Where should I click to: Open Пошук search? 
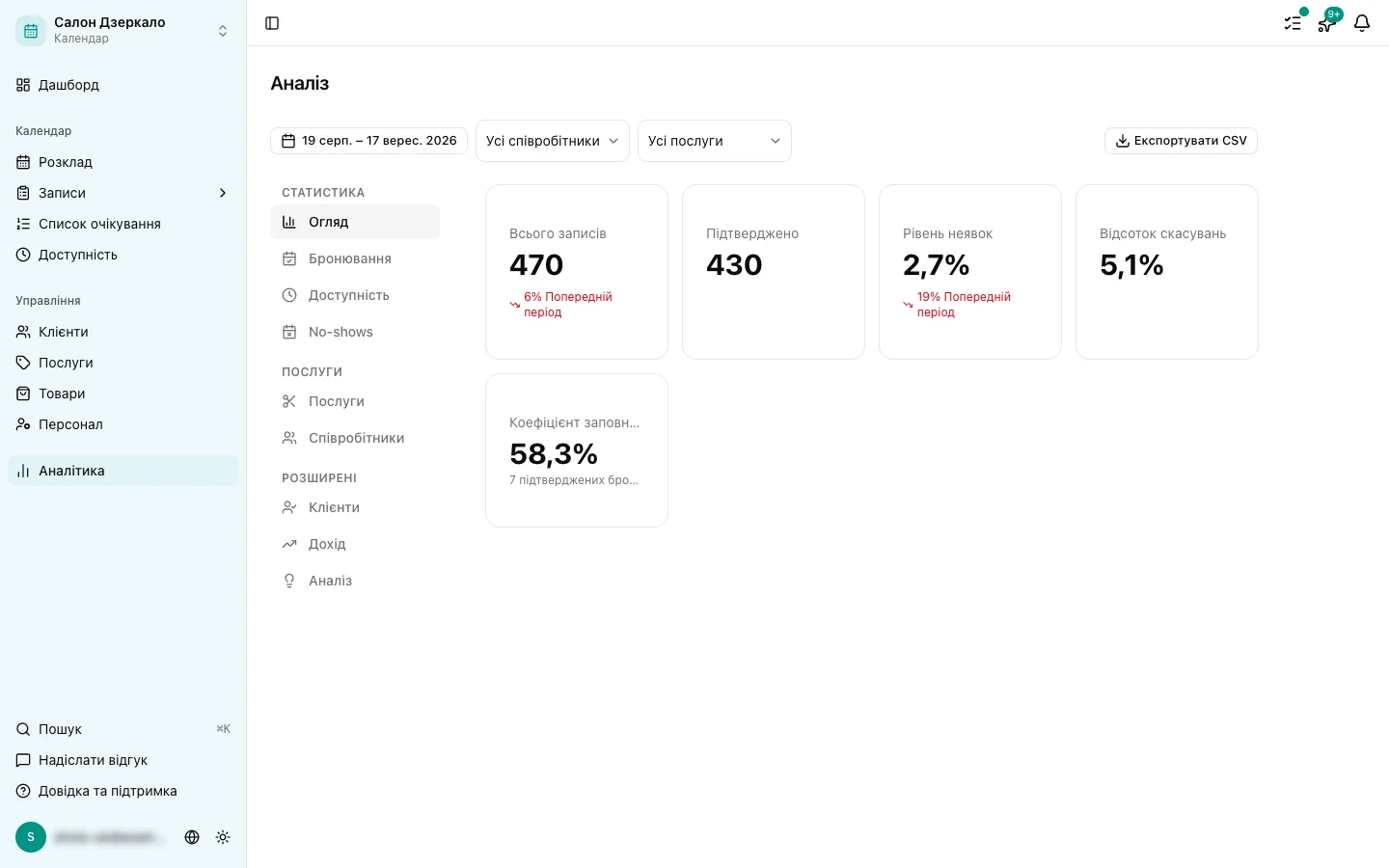(123, 729)
